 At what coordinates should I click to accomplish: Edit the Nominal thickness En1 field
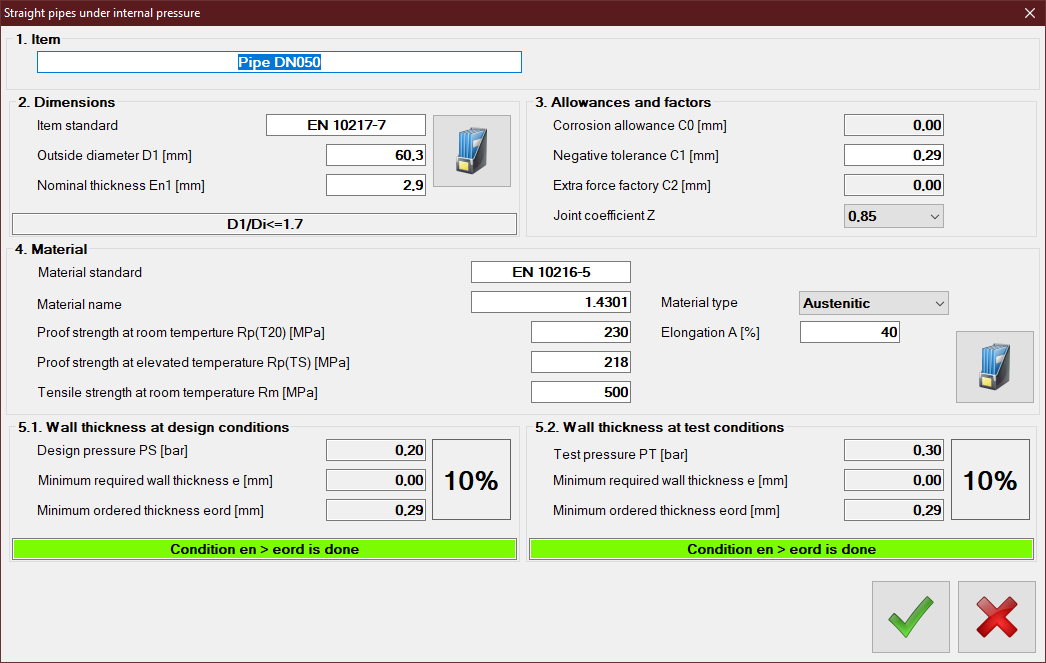point(375,185)
